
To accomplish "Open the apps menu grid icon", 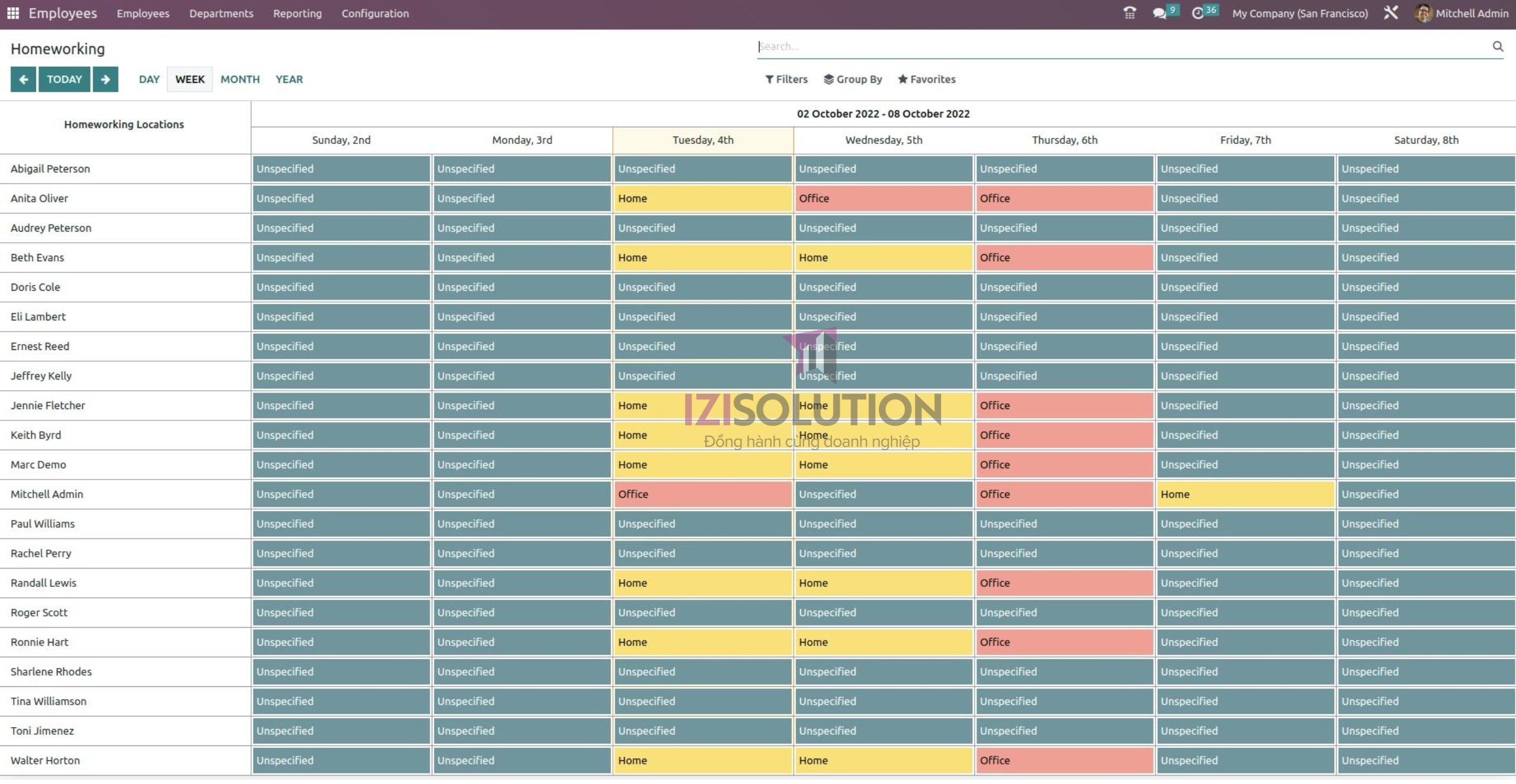I will tap(12, 12).
